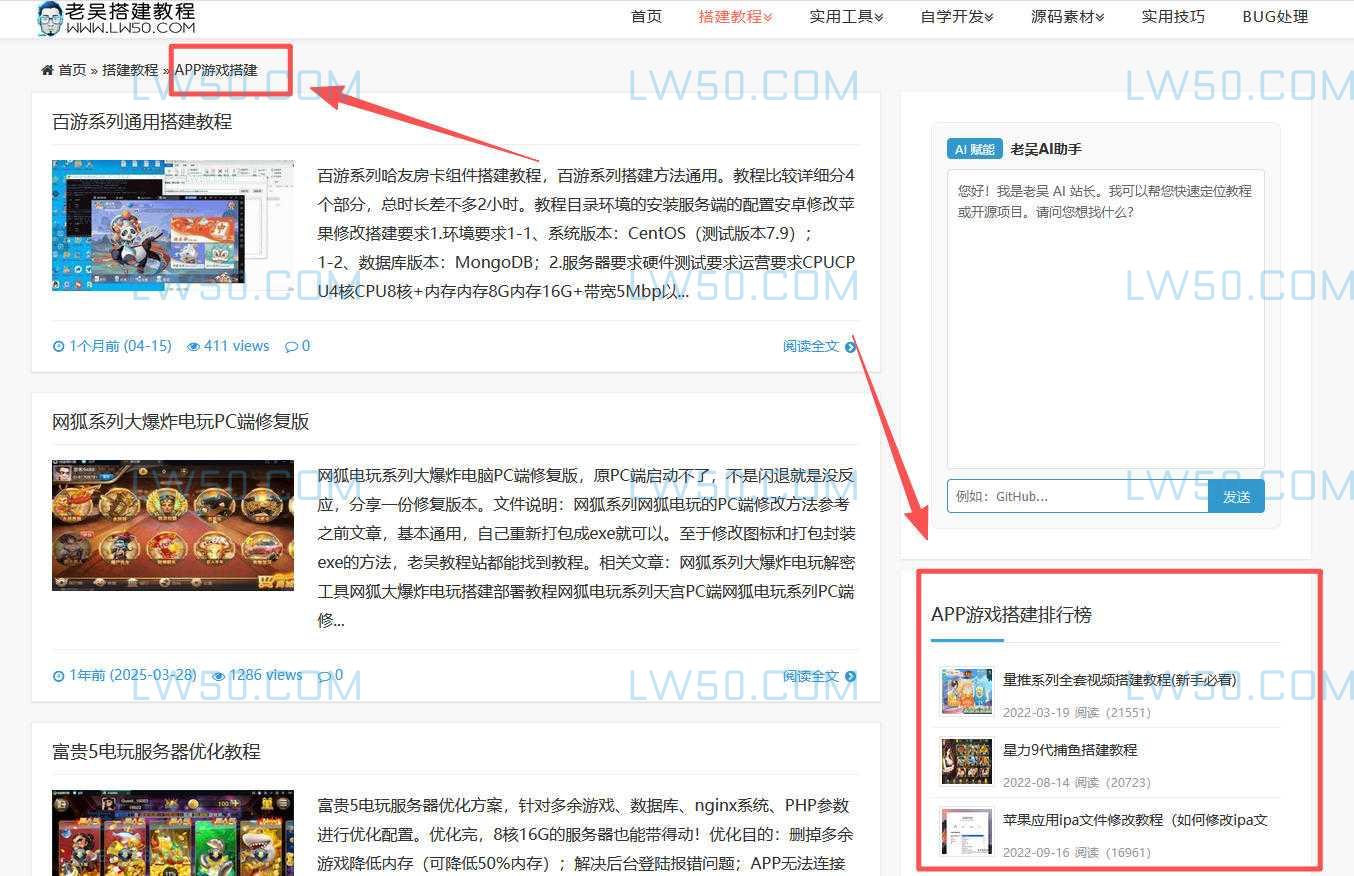The height and width of the screenshot is (876, 1354).
Task: Click the eye icon beside 1286 views
Action: pos(219,676)
